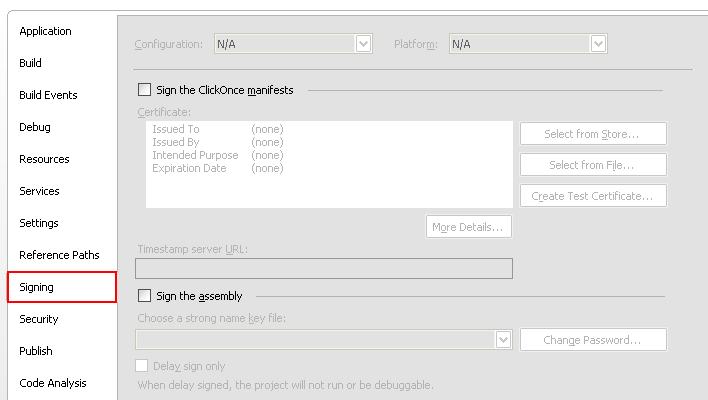Open the Services tab
The height and width of the screenshot is (400, 708).
tap(39, 191)
